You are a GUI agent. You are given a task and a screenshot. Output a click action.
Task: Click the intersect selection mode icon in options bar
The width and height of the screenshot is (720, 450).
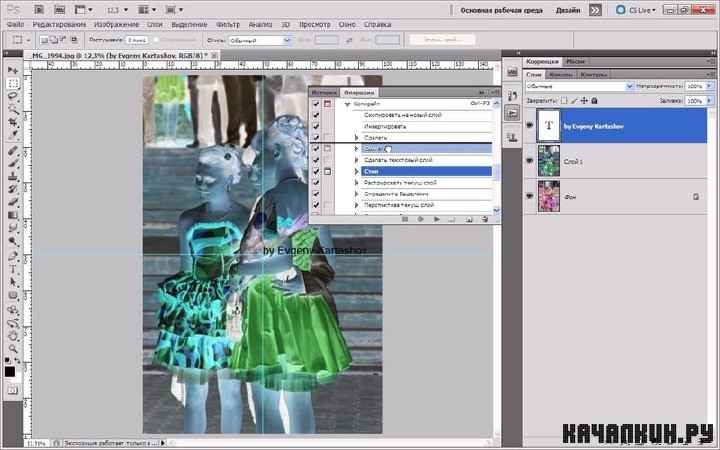tap(74, 40)
